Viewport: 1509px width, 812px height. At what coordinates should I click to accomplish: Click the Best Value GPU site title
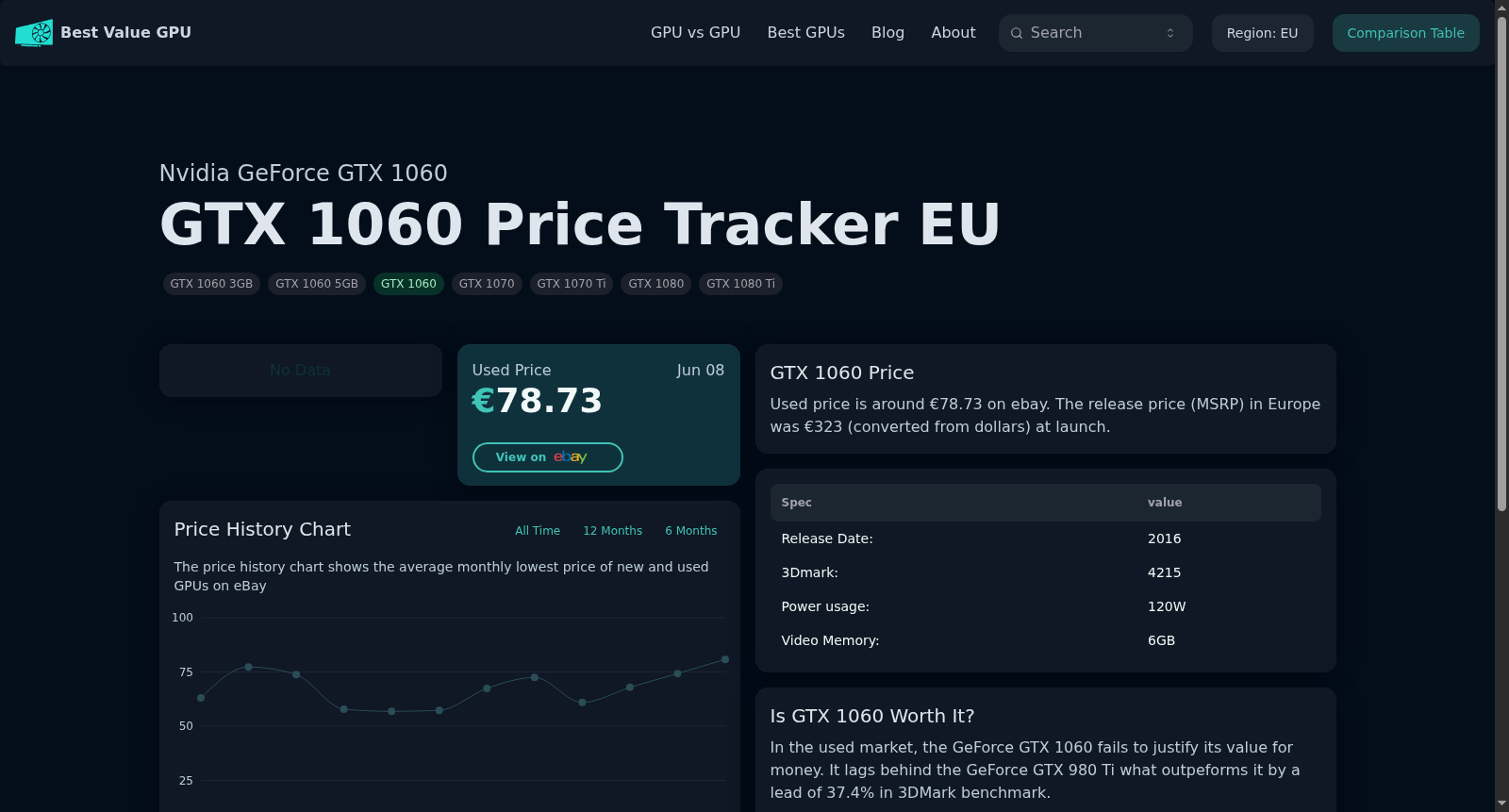pos(125,33)
